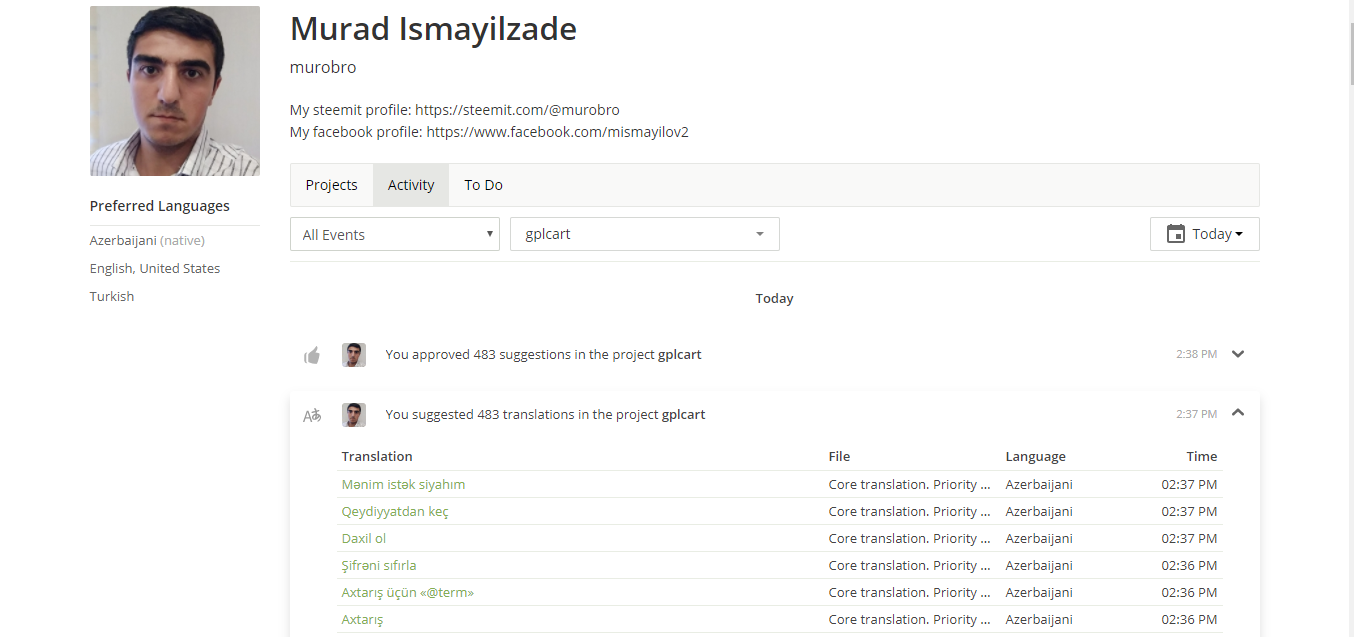The image size is (1354, 637).
Task: Open the gplcart project dropdown
Action: [x=645, y=234]
